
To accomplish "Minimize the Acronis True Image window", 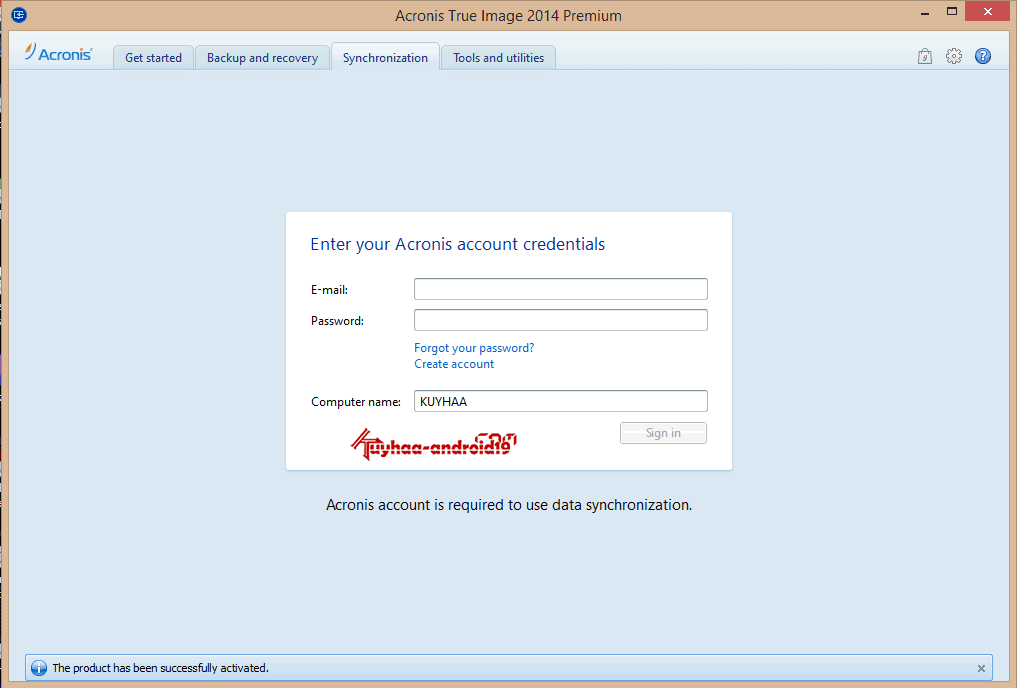I will coord(925,12).
